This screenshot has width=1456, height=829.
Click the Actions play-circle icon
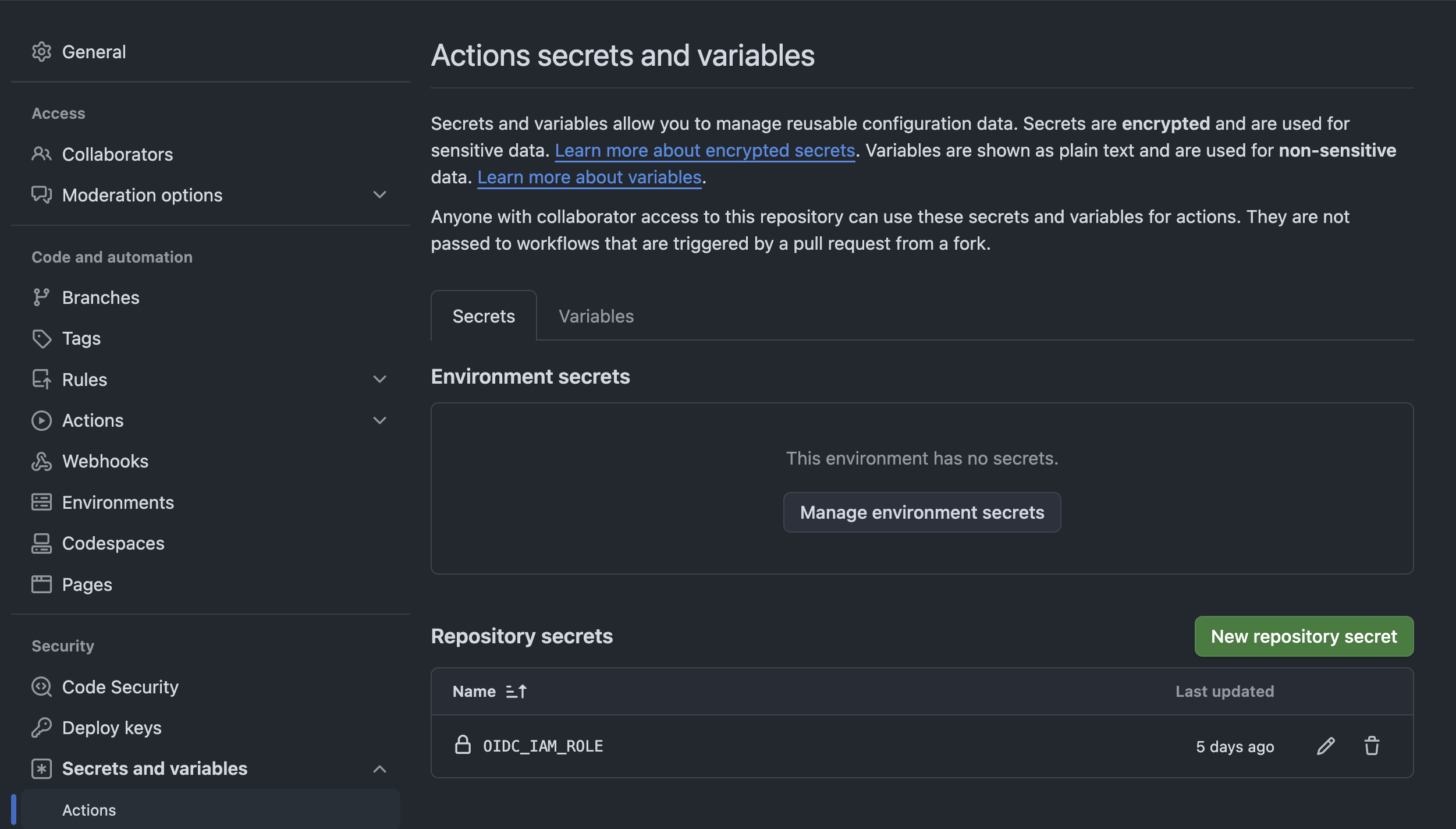pyautogui.click(x=41, y=420)
